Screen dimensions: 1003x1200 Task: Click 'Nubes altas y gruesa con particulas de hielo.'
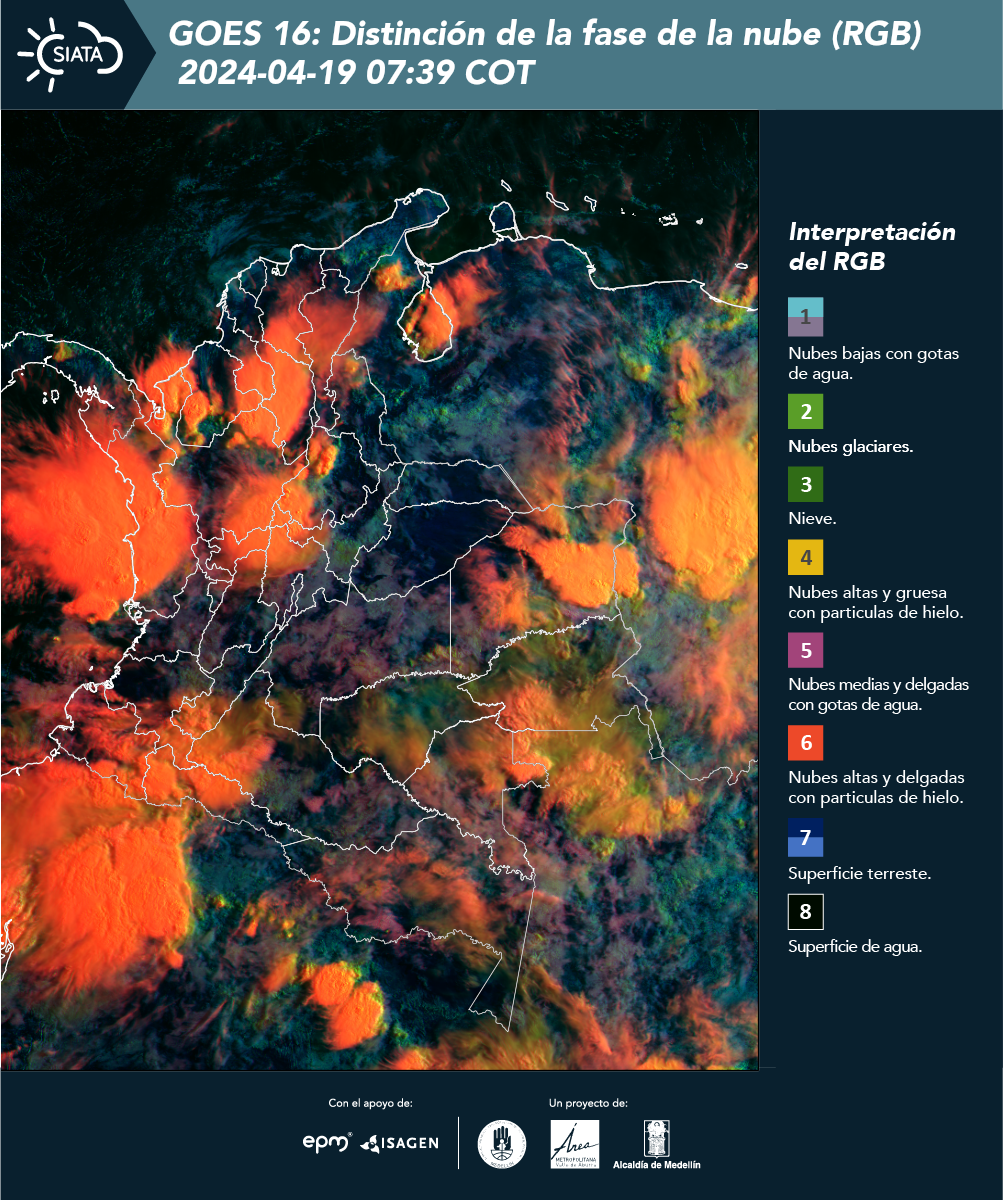(875, 603)
